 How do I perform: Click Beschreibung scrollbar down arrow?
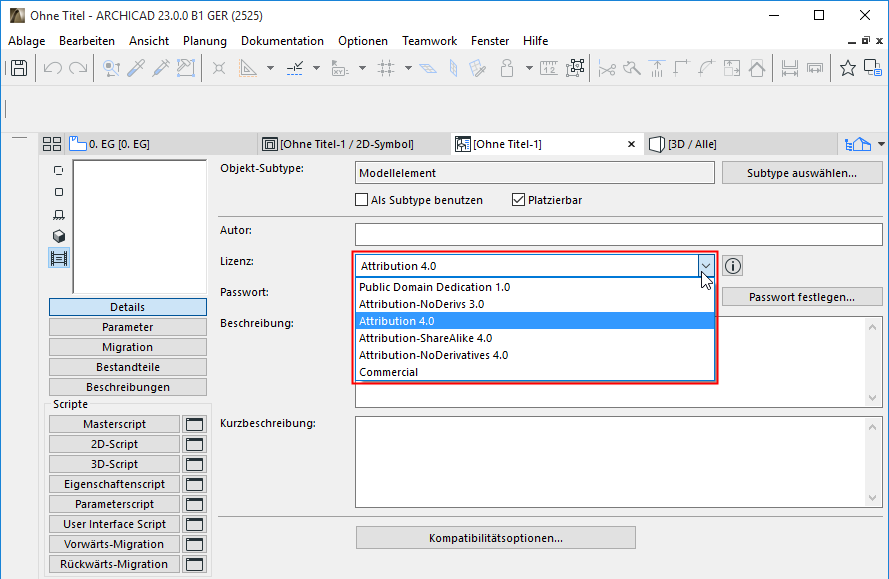(873, 398)
